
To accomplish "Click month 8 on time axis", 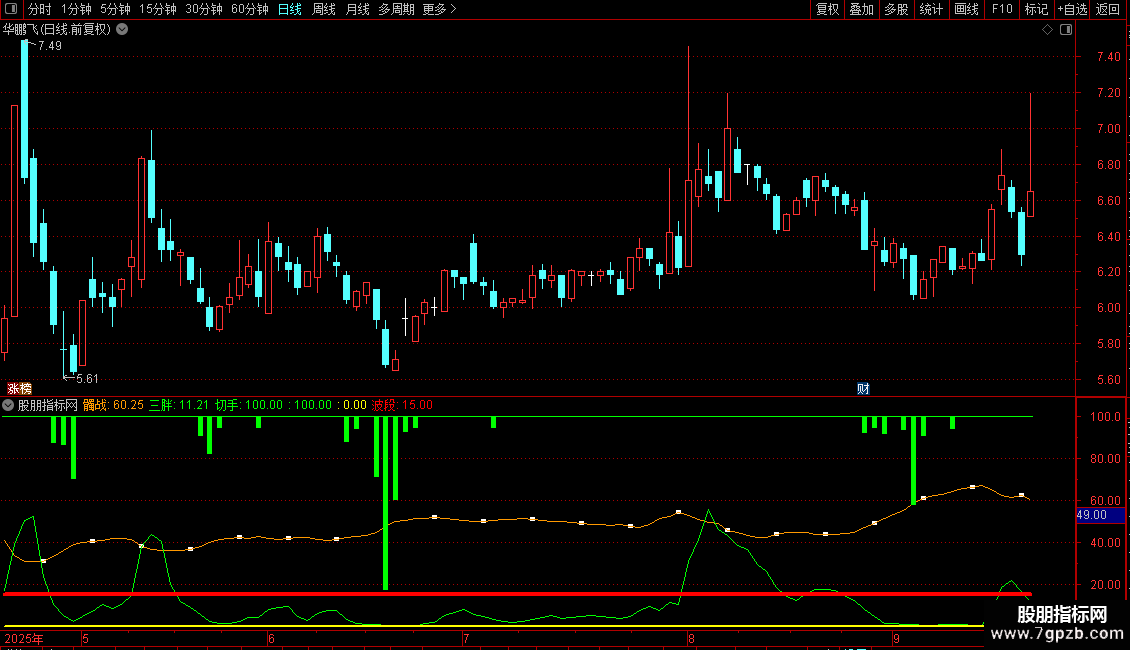I will [691, 638].
